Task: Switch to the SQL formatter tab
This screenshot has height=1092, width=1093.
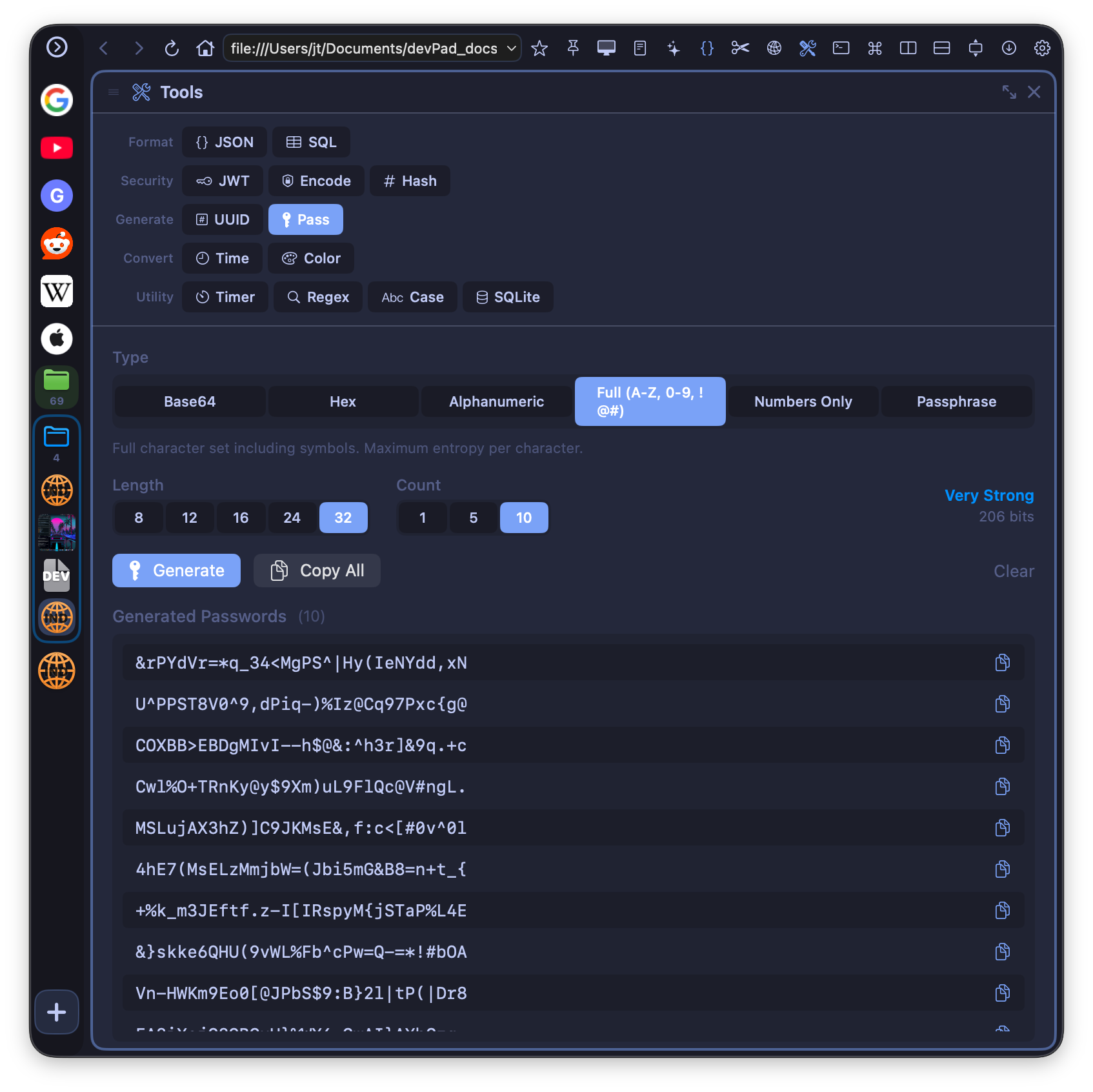Action: (x=311, y=142)
